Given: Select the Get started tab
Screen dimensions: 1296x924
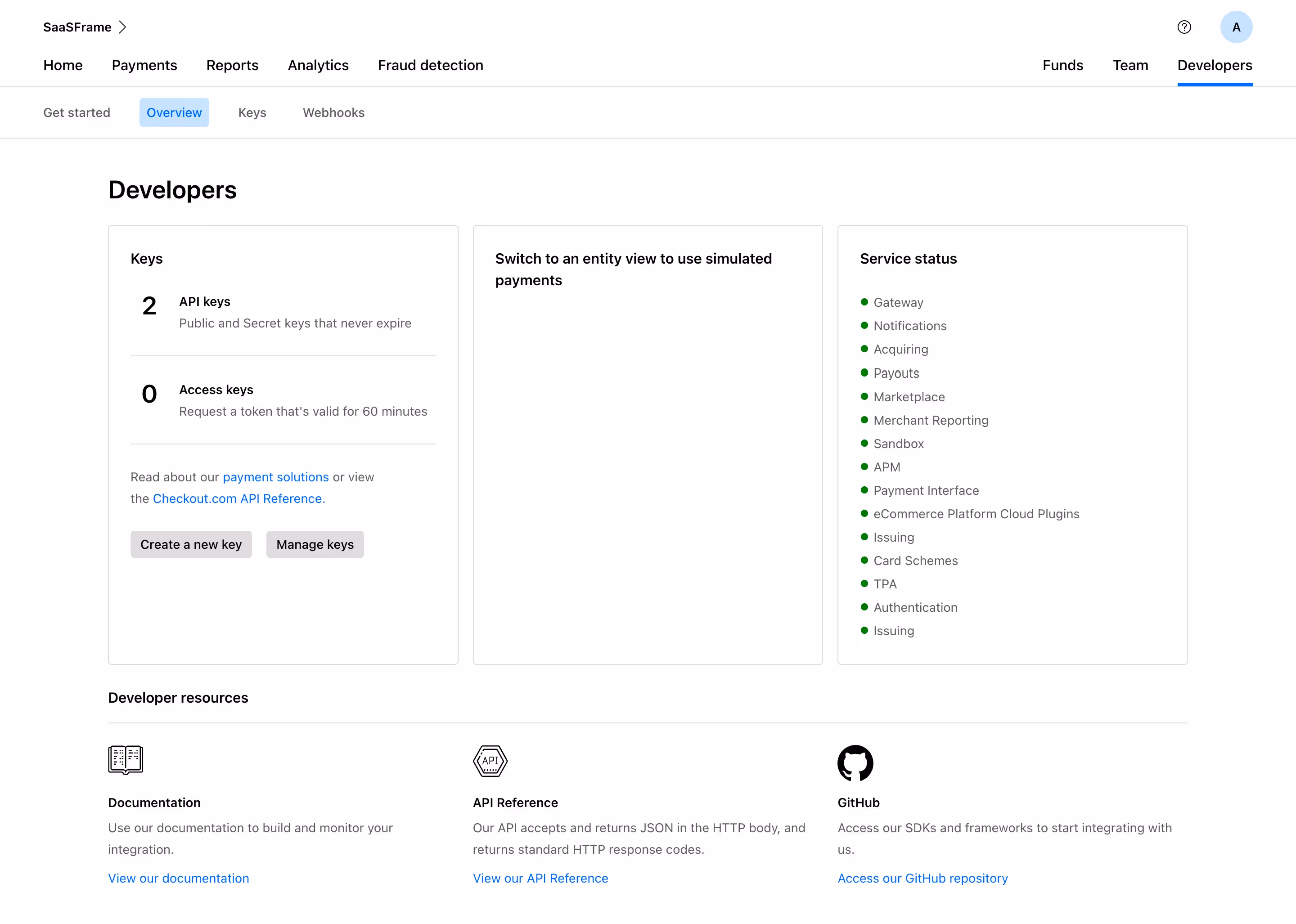Looking at the screenshot, I should pyautogui.click(x=77, y=112).
